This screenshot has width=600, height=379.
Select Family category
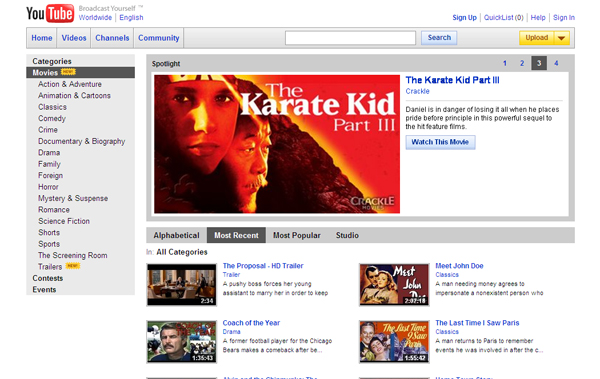(49, 164)
